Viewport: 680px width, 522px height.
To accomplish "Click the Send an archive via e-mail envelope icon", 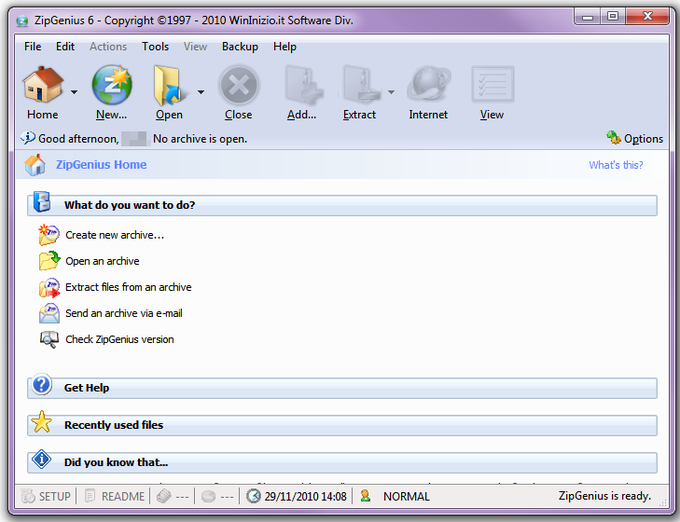I will [49, 313].
